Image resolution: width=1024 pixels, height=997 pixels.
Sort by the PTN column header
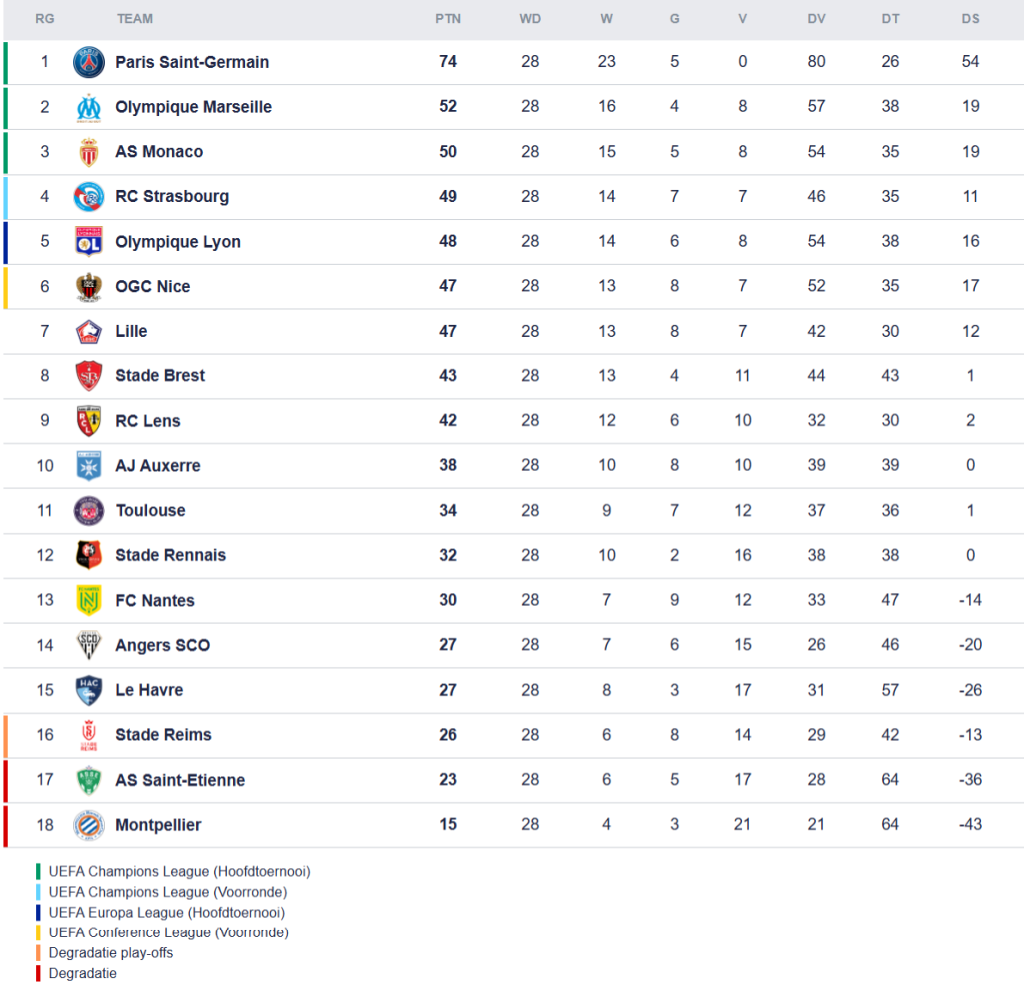point(447,19)
